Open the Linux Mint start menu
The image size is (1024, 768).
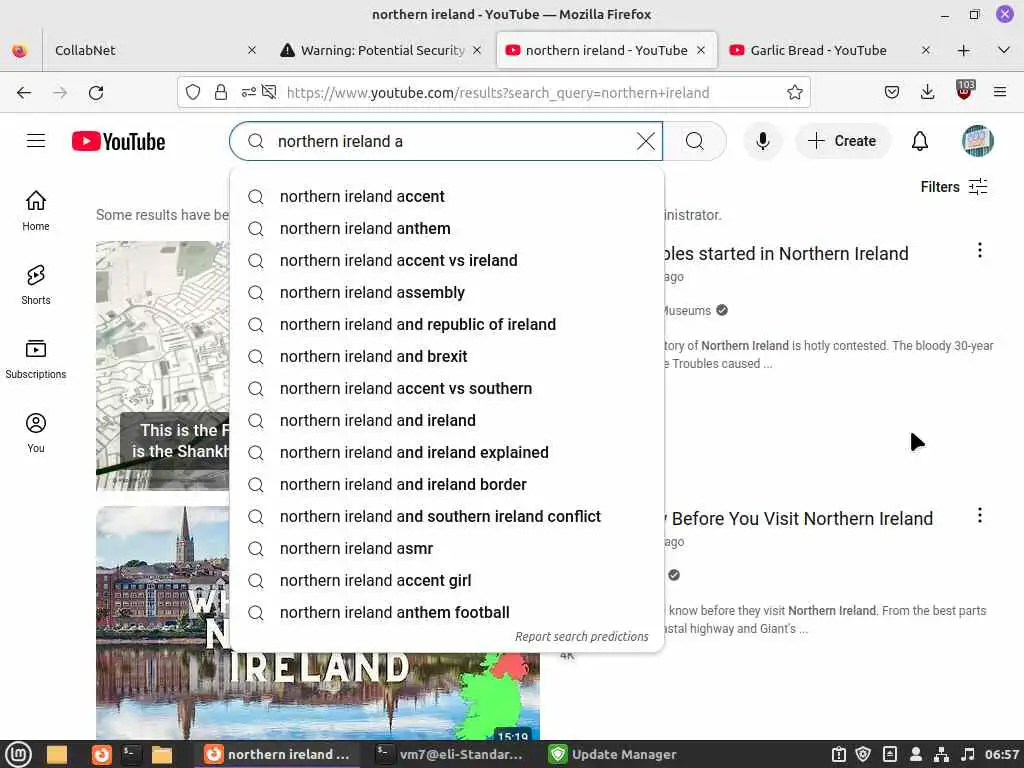click(19, 754)
